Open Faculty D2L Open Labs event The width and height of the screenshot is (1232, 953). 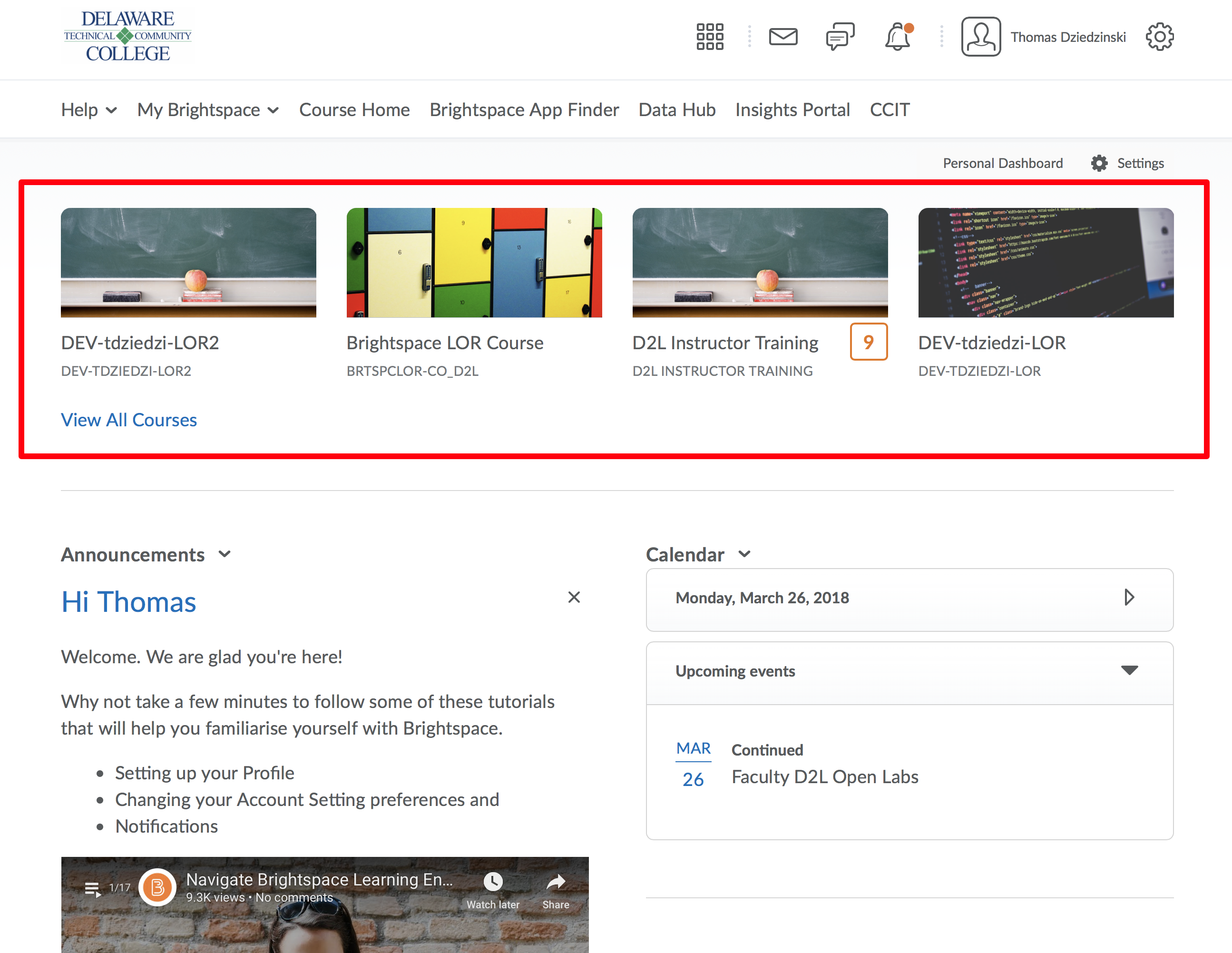pos(825,777)
